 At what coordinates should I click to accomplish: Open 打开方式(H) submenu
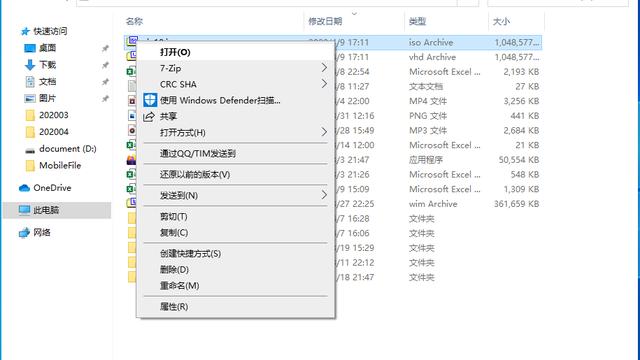(x=236, y=132)
